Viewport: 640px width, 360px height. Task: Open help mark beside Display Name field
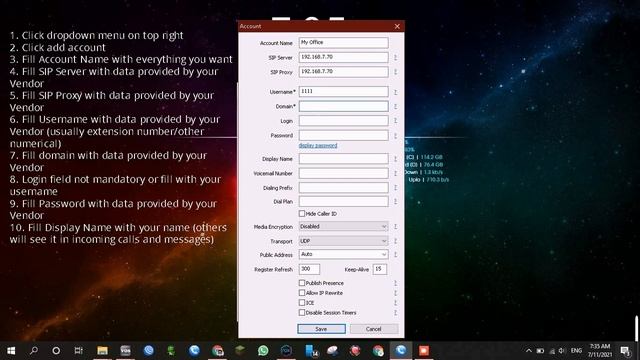[395, 159]
